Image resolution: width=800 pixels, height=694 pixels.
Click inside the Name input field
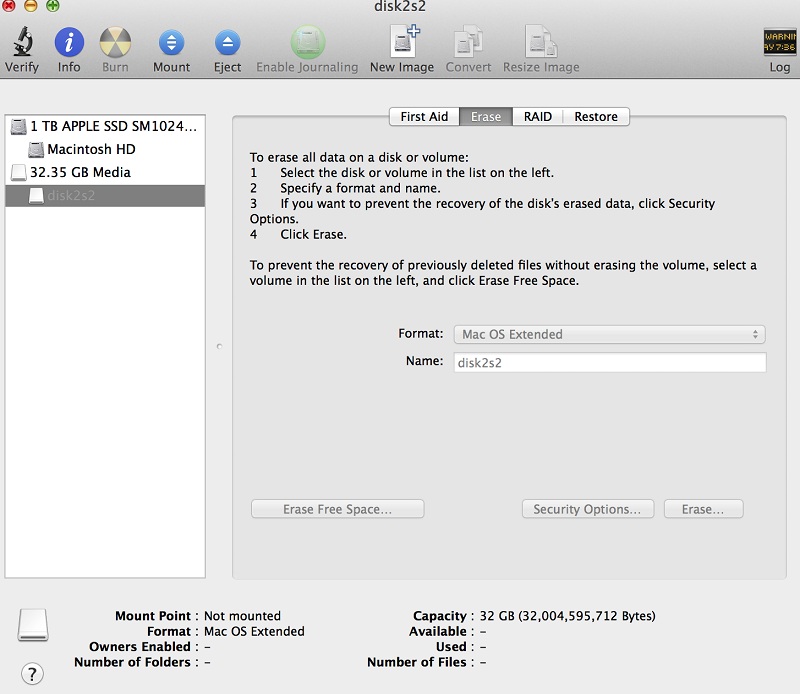tap(608, 362)
